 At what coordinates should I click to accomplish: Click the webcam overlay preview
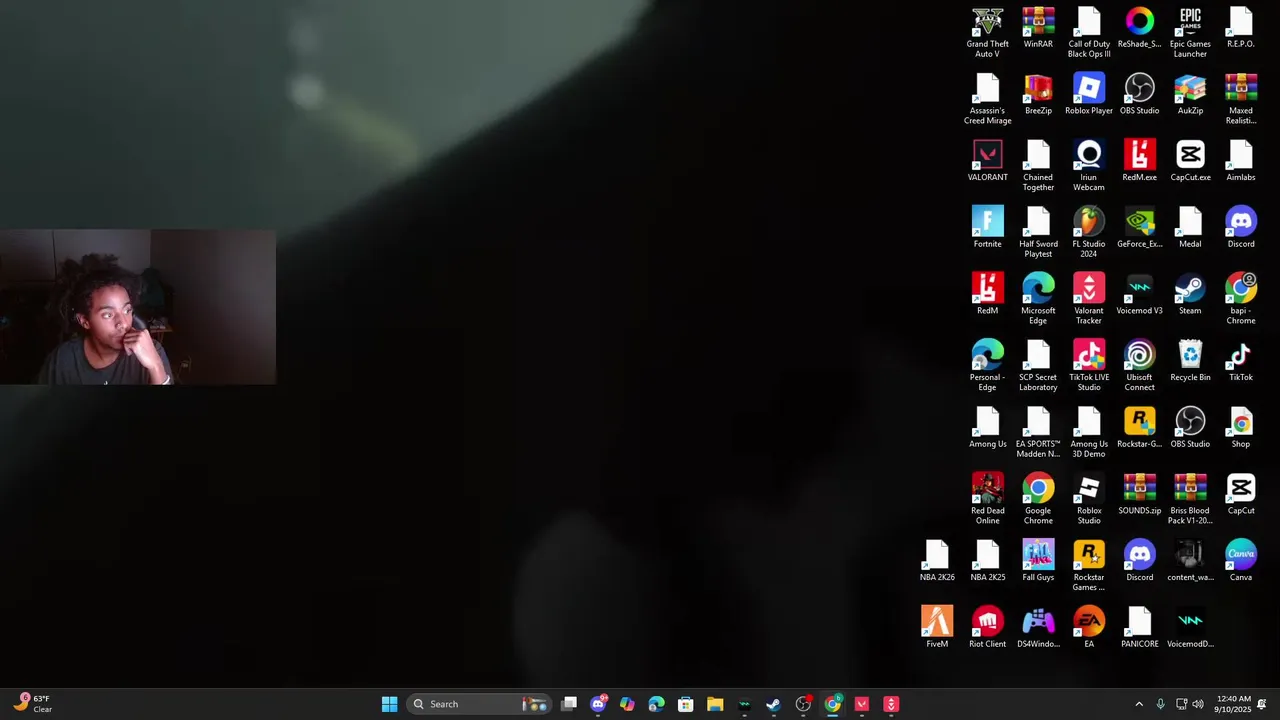pos(138,307)
